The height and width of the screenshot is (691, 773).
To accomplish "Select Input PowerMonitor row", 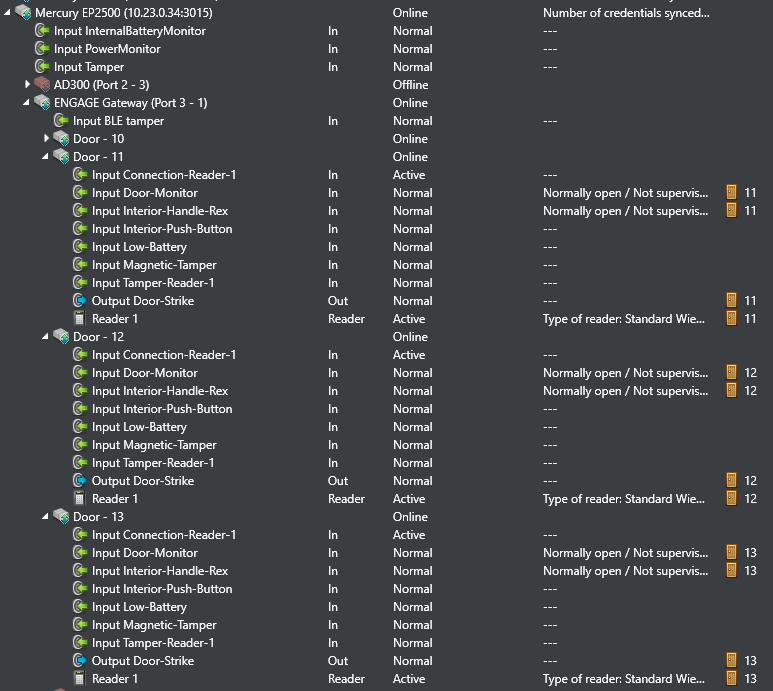I will 107,49.
